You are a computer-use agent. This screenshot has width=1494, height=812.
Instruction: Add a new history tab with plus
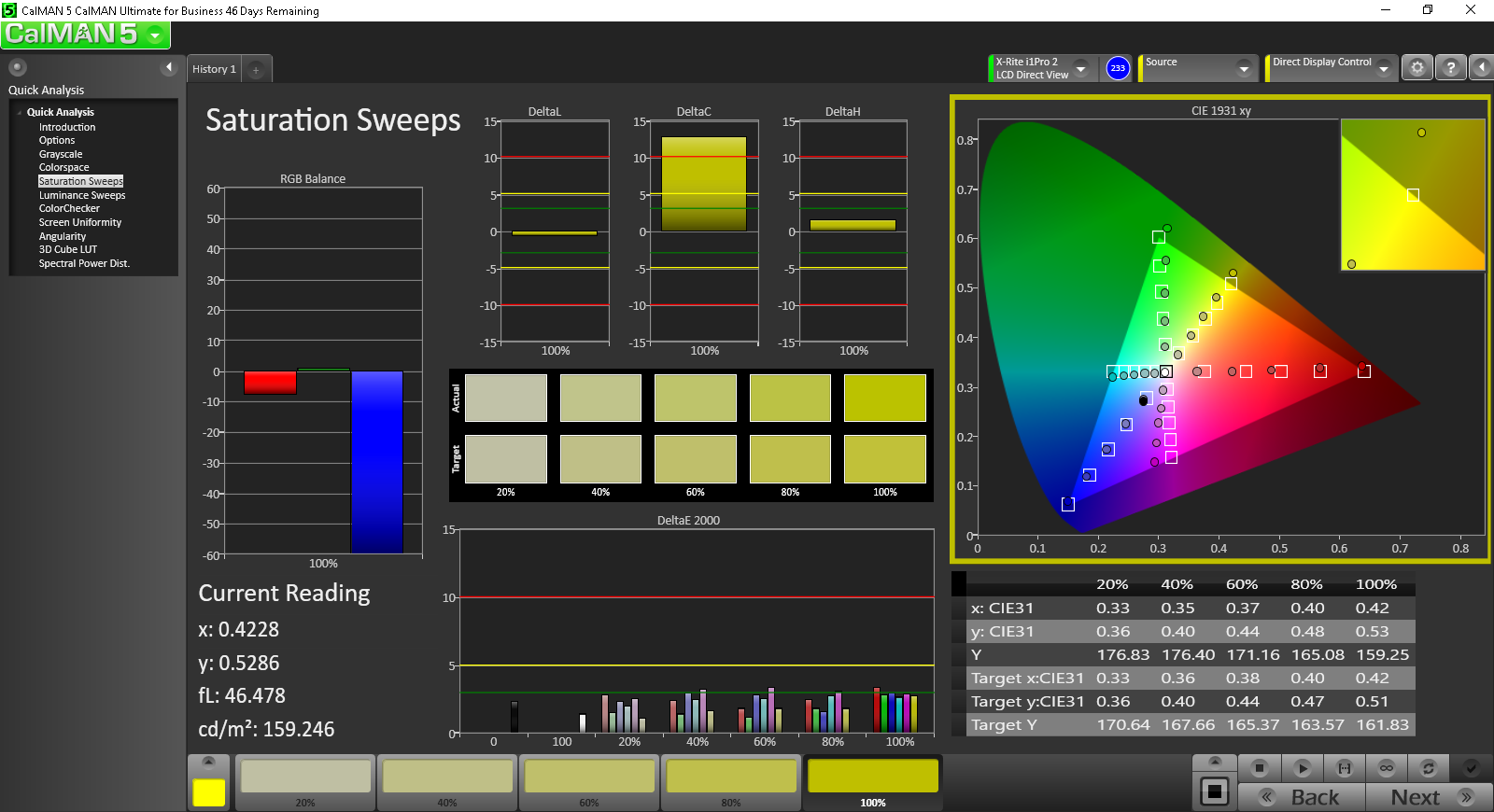(x=256, y=70)
